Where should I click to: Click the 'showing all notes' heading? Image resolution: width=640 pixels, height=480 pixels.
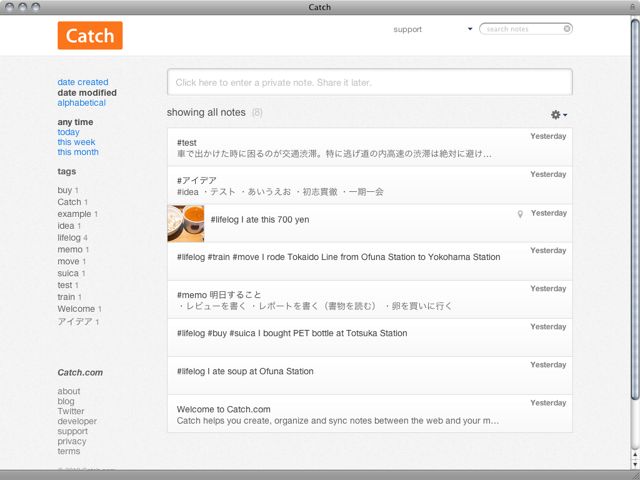click(206, 112)
